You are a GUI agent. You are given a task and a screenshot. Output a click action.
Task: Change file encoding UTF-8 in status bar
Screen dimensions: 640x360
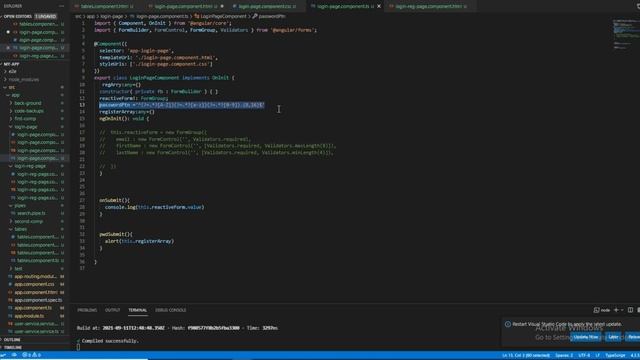point(584,356)
